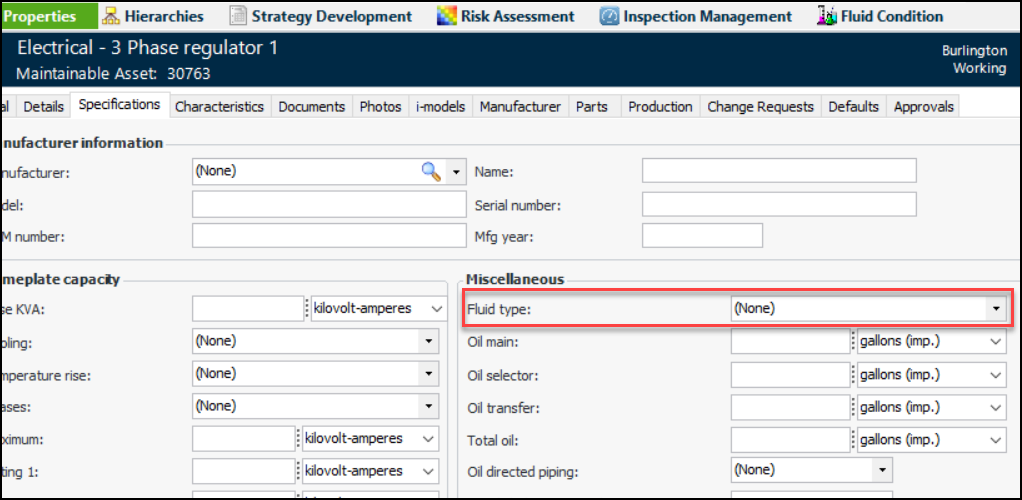Image resolution: width=1022 pixels, height=500 pixels.
Task: Click the Serial number input field
Action: coord(778,205)
